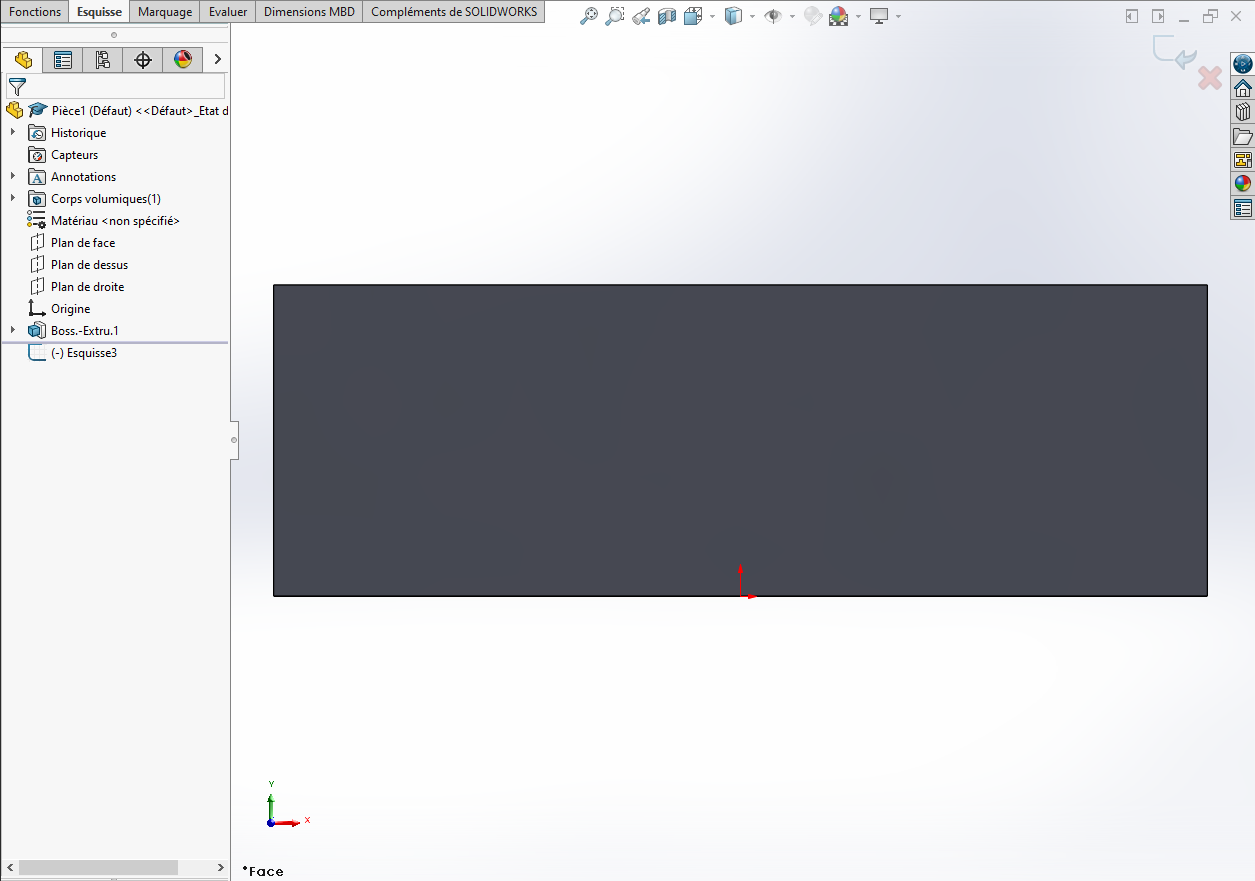Switch to the ConfigurationManager tab icon

coord(103,60)
